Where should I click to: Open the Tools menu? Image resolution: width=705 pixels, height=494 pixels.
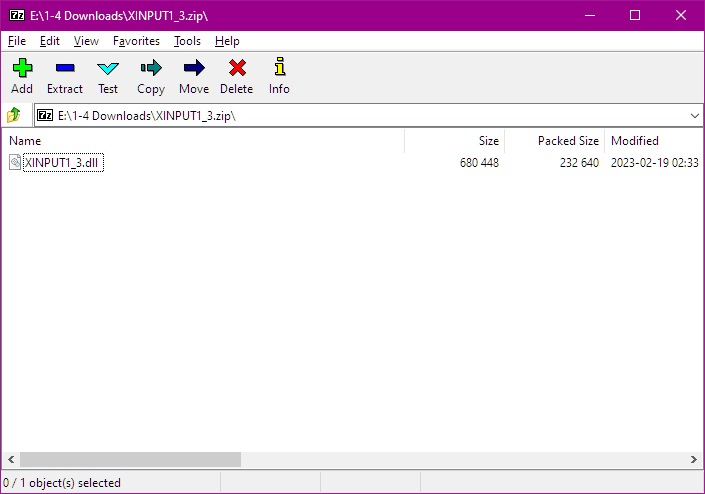(187, 41)
